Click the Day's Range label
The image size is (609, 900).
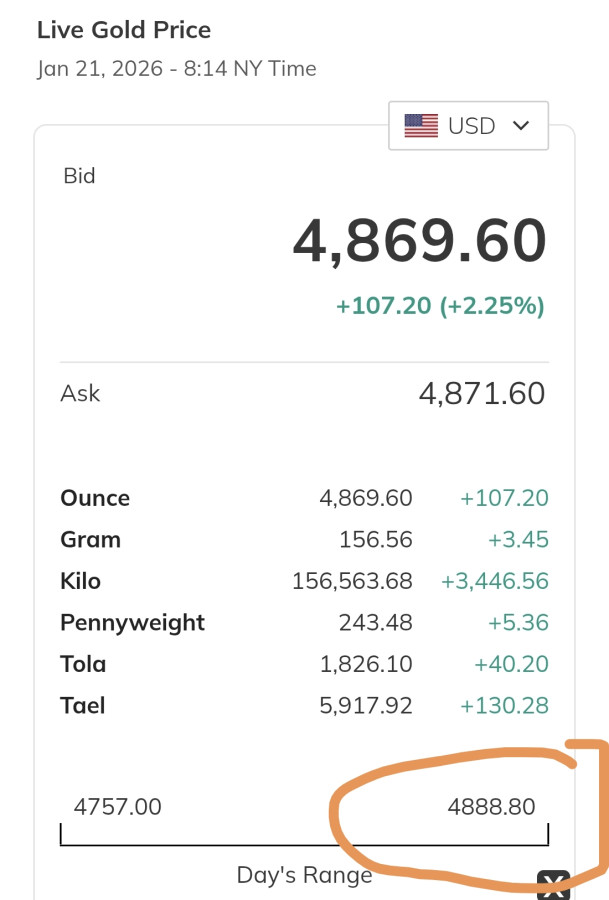(x=304, y=875)
